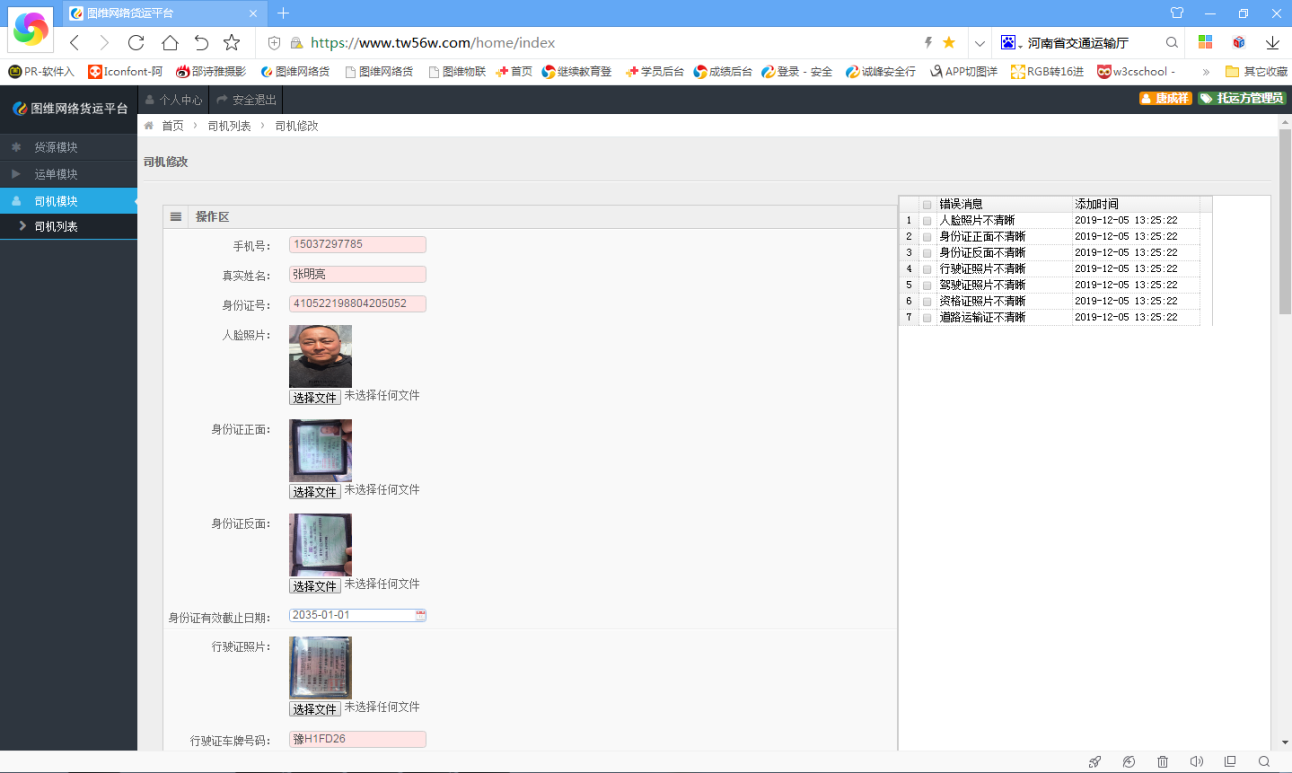Viewport: 1292px width, 773px height.
Task: Switch to the 图维网络货运平台 browser tab
Action: tap(163, 13)
